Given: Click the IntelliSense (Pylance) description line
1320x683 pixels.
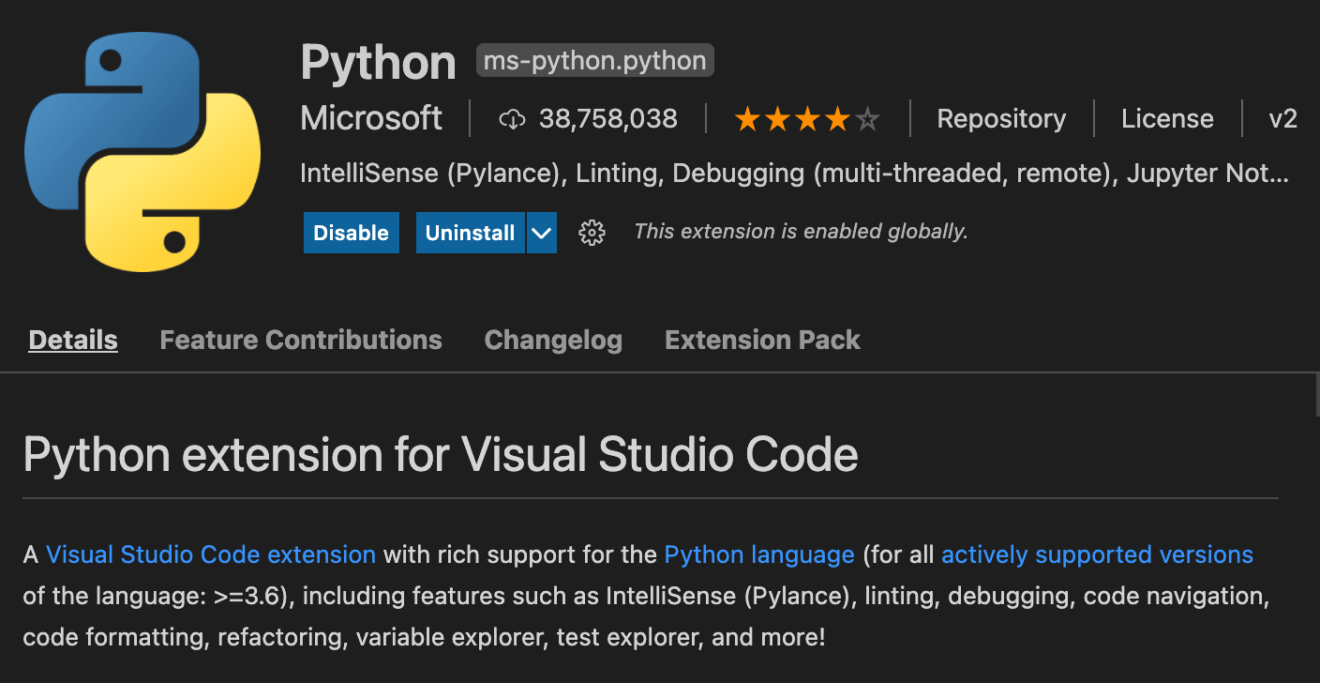Looking at the screenshot, I should pyautogui.click(x=794, y=173).
